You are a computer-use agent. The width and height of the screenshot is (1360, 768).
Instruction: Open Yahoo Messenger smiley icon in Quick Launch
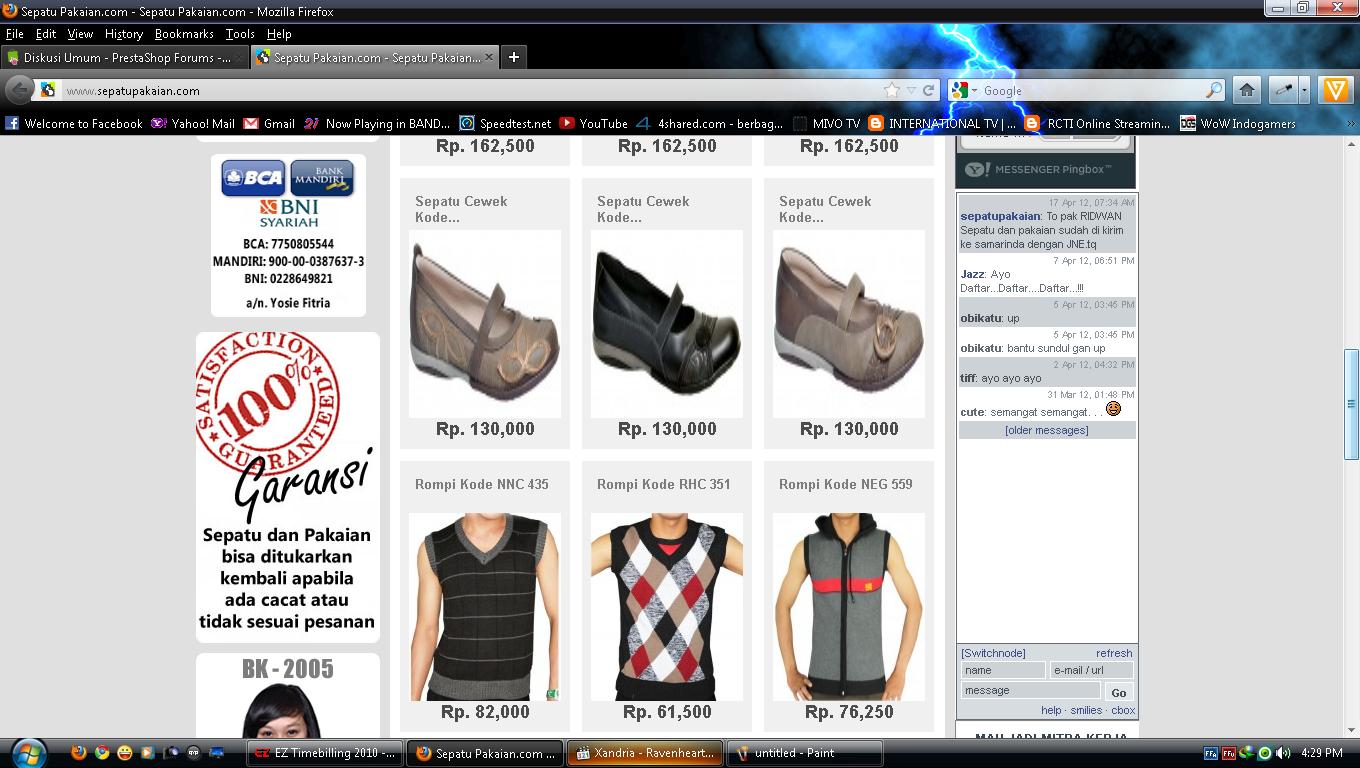(125, 752)
